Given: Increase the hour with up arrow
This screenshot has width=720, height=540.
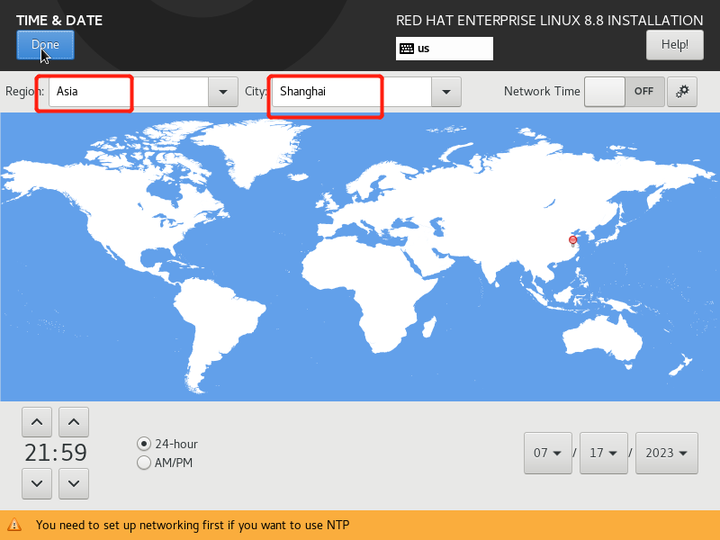Looking at the screenshot, I should (x=37, y=422).
